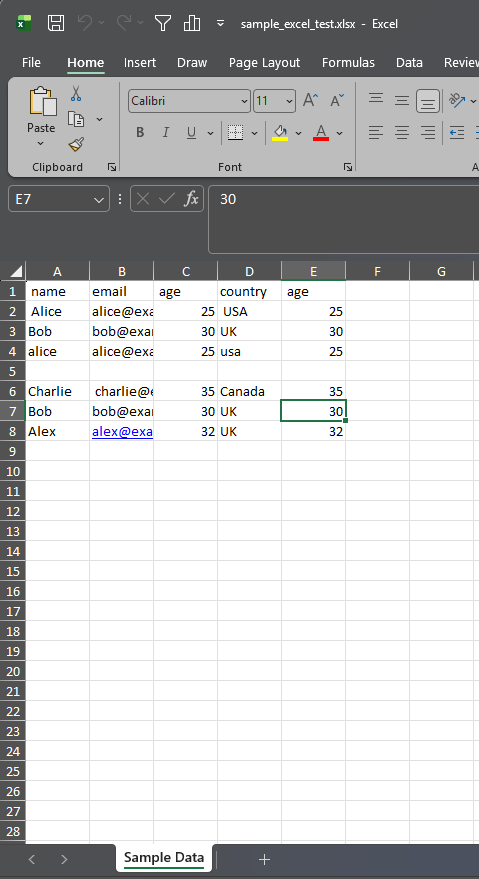Select cell containing Charlie
Viewport: 479px width, 879px height.
point(57,391)
